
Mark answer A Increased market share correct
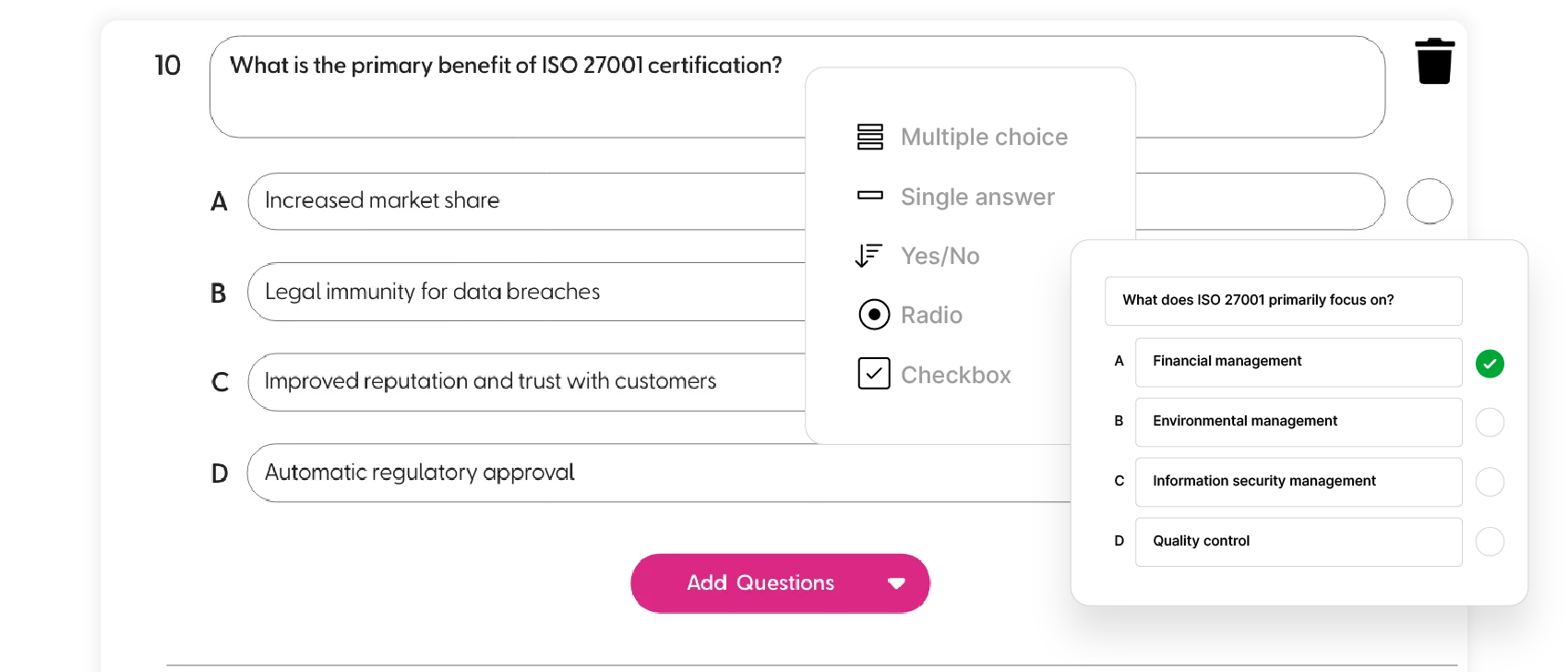click(x=1430, y=201)
